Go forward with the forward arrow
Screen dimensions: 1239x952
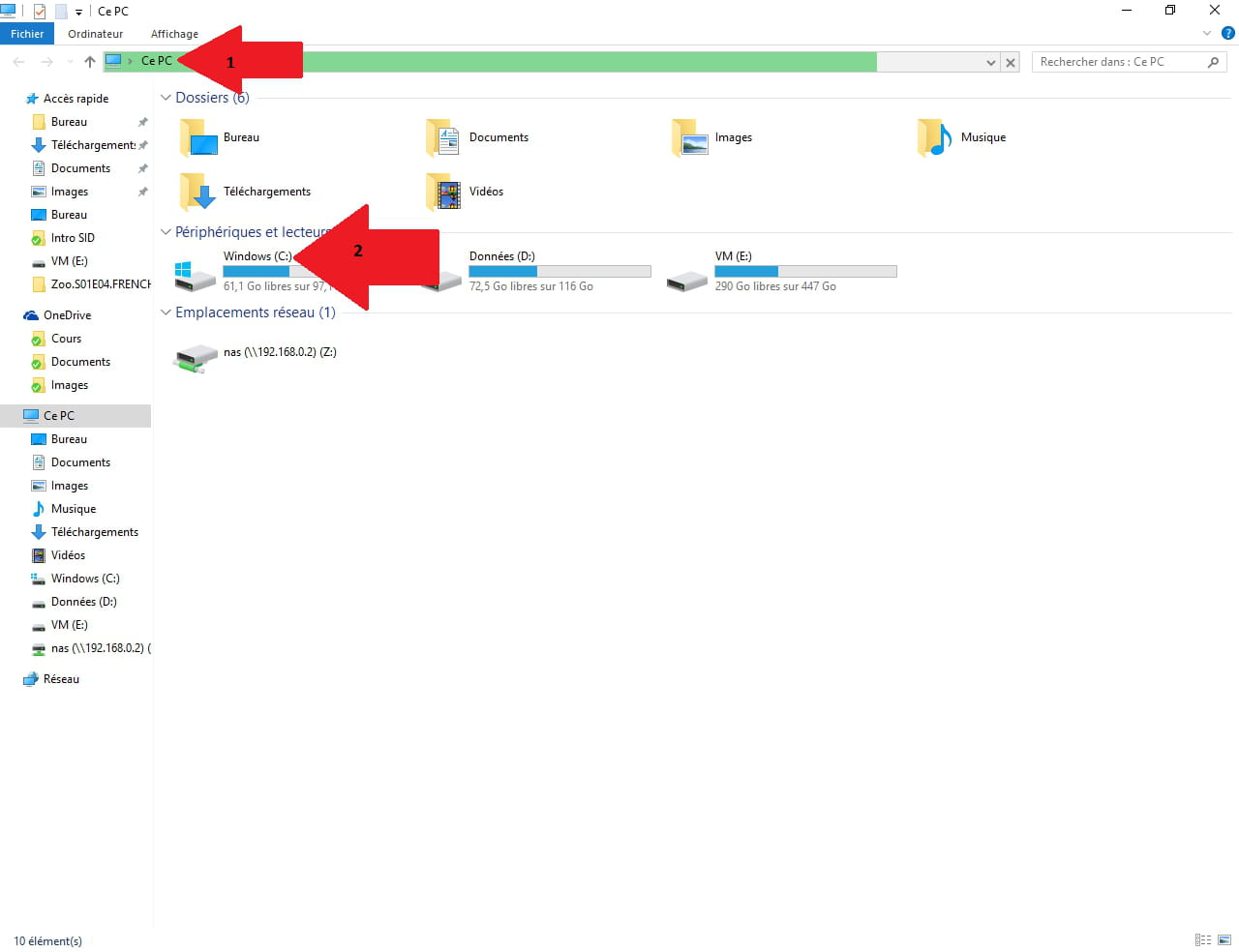click(46, 62)
